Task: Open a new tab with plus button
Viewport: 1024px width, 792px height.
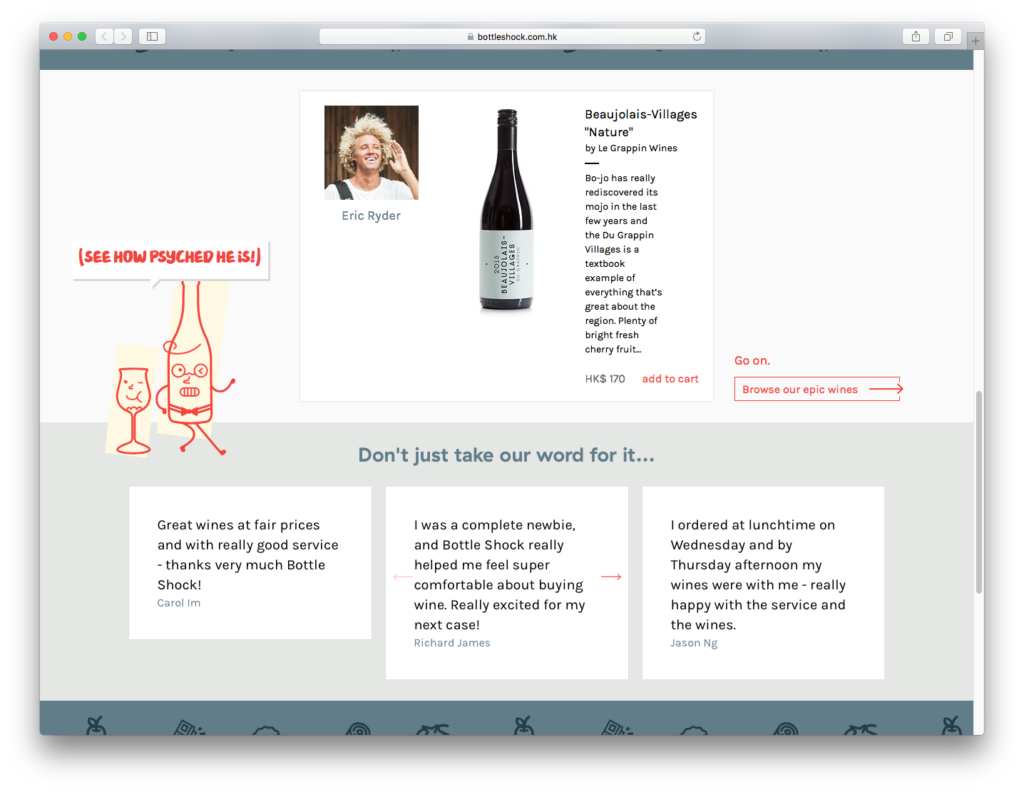Action: tap(976, 40)
